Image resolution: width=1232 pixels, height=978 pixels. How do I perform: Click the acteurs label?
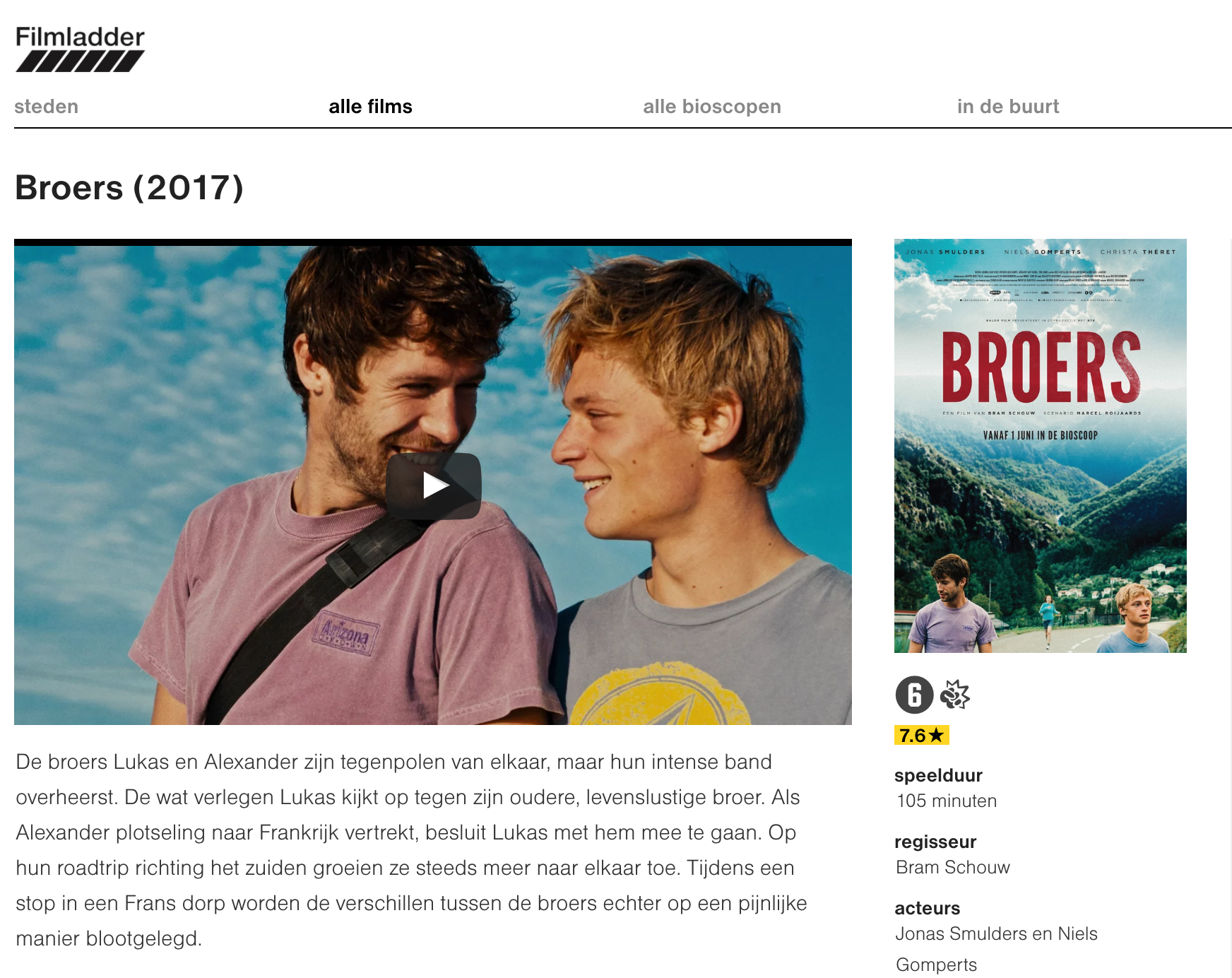click(x=928, y=908)
